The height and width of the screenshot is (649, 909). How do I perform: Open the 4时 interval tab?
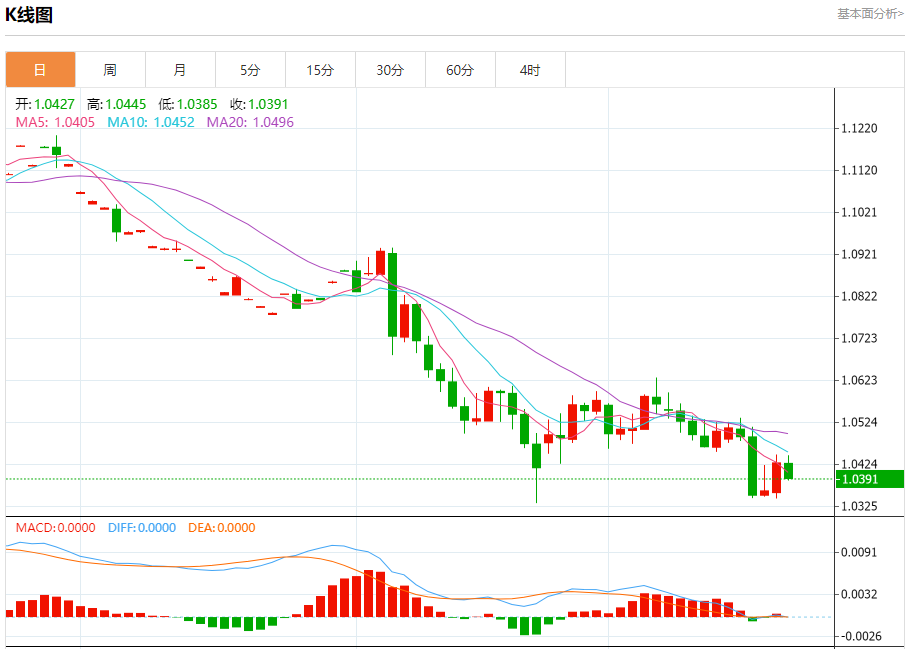tap(530, 70)
